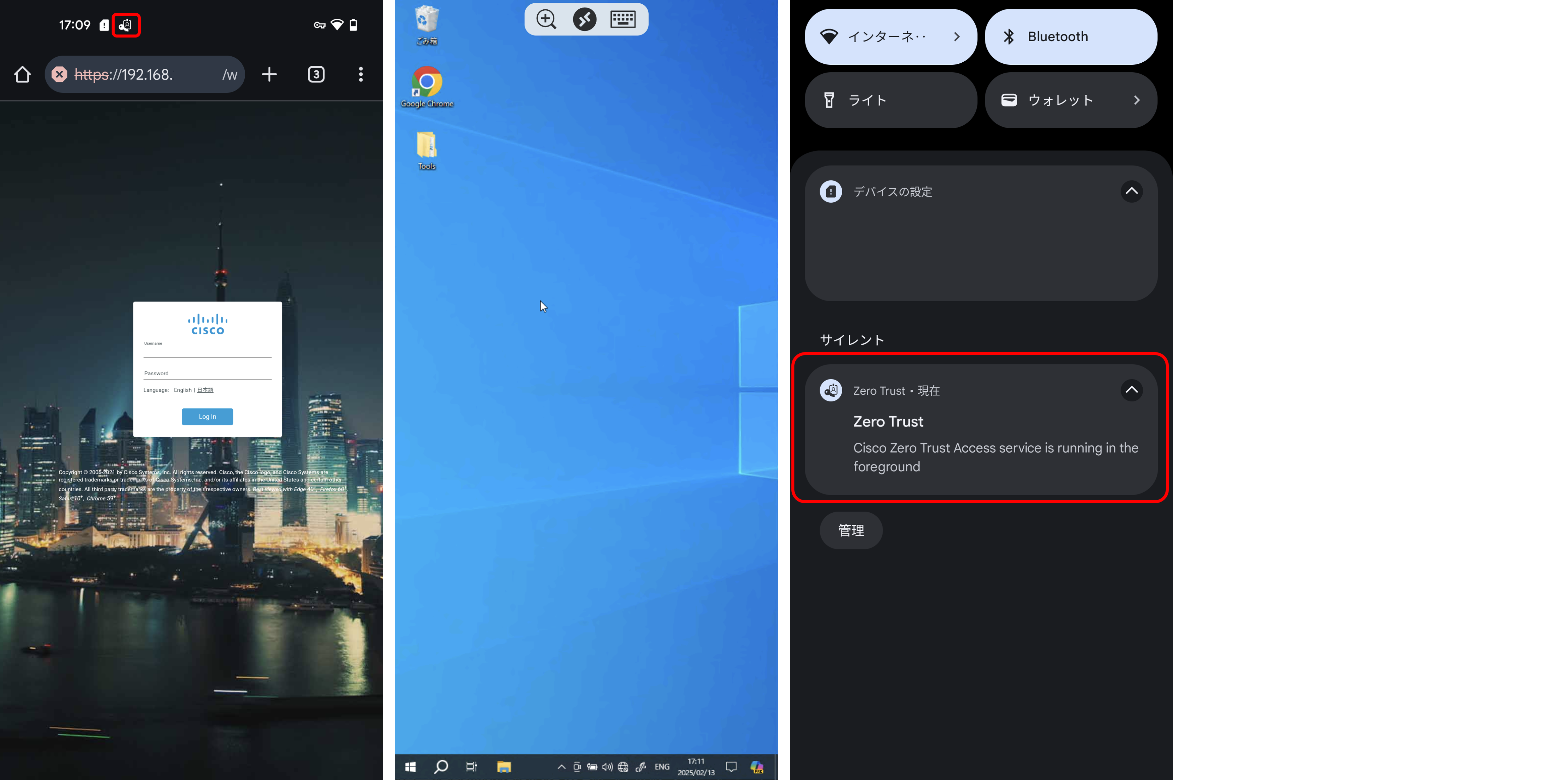
Task: Tap the Zero Trust notification app icon
Action: point(831,390)
